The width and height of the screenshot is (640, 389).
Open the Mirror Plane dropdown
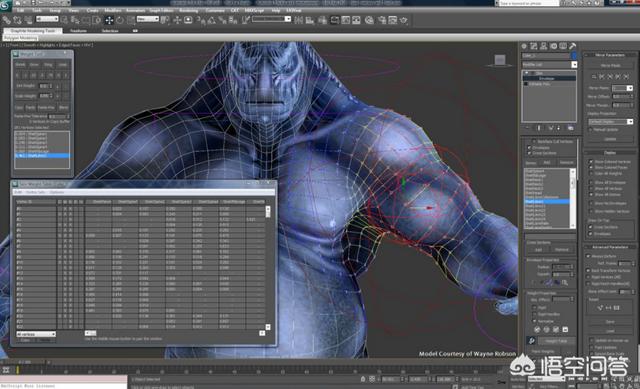click(x=622, y=88)
